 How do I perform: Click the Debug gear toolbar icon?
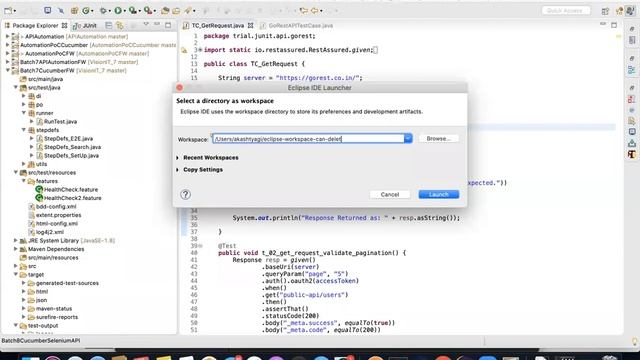click(x=103, y=11)
